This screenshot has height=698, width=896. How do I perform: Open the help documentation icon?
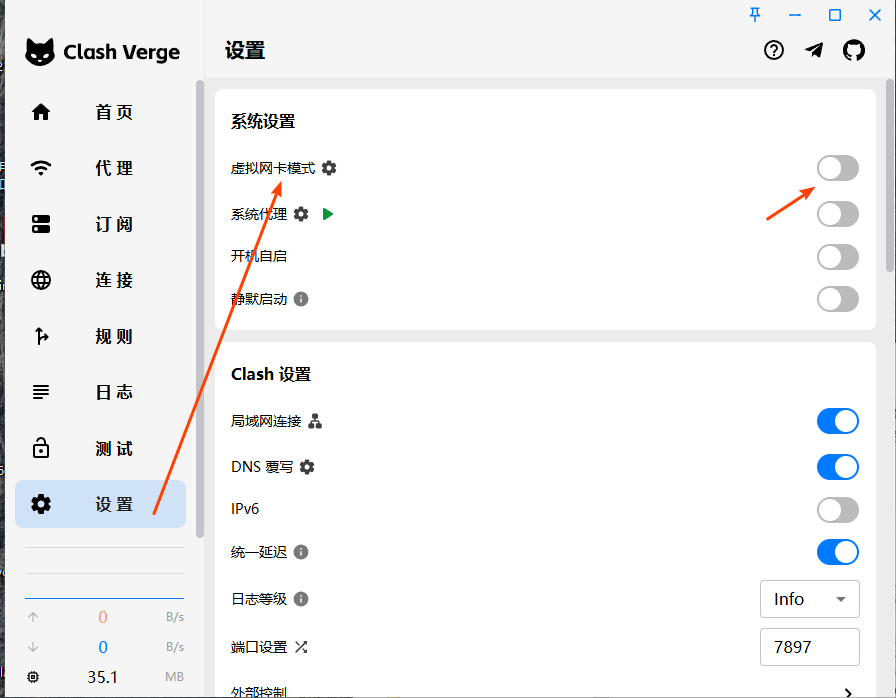coord(774,51)
